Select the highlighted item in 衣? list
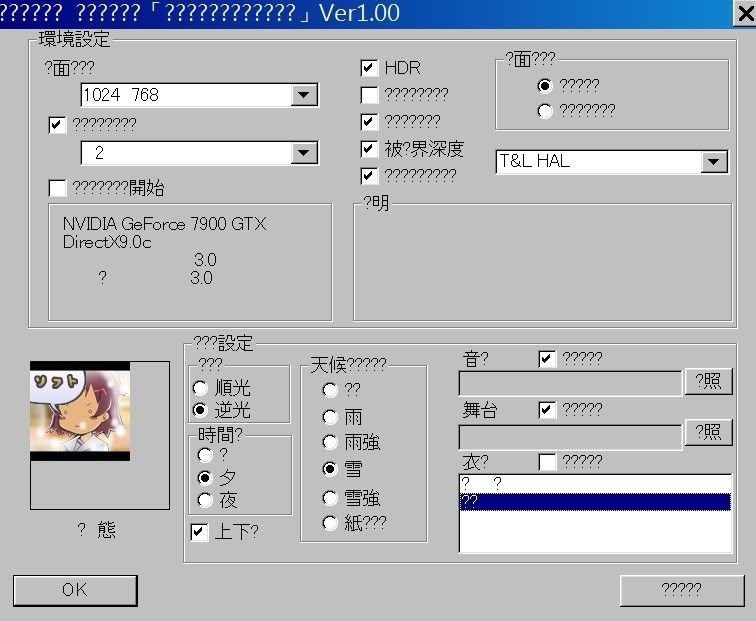Image resolution: width=756 pixels, height=621 pixels. pos(596,502)
